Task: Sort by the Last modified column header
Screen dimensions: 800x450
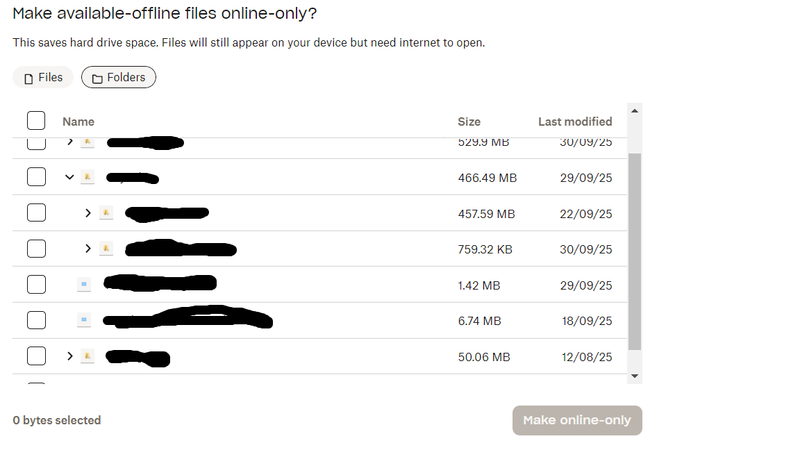Action: 575,121
